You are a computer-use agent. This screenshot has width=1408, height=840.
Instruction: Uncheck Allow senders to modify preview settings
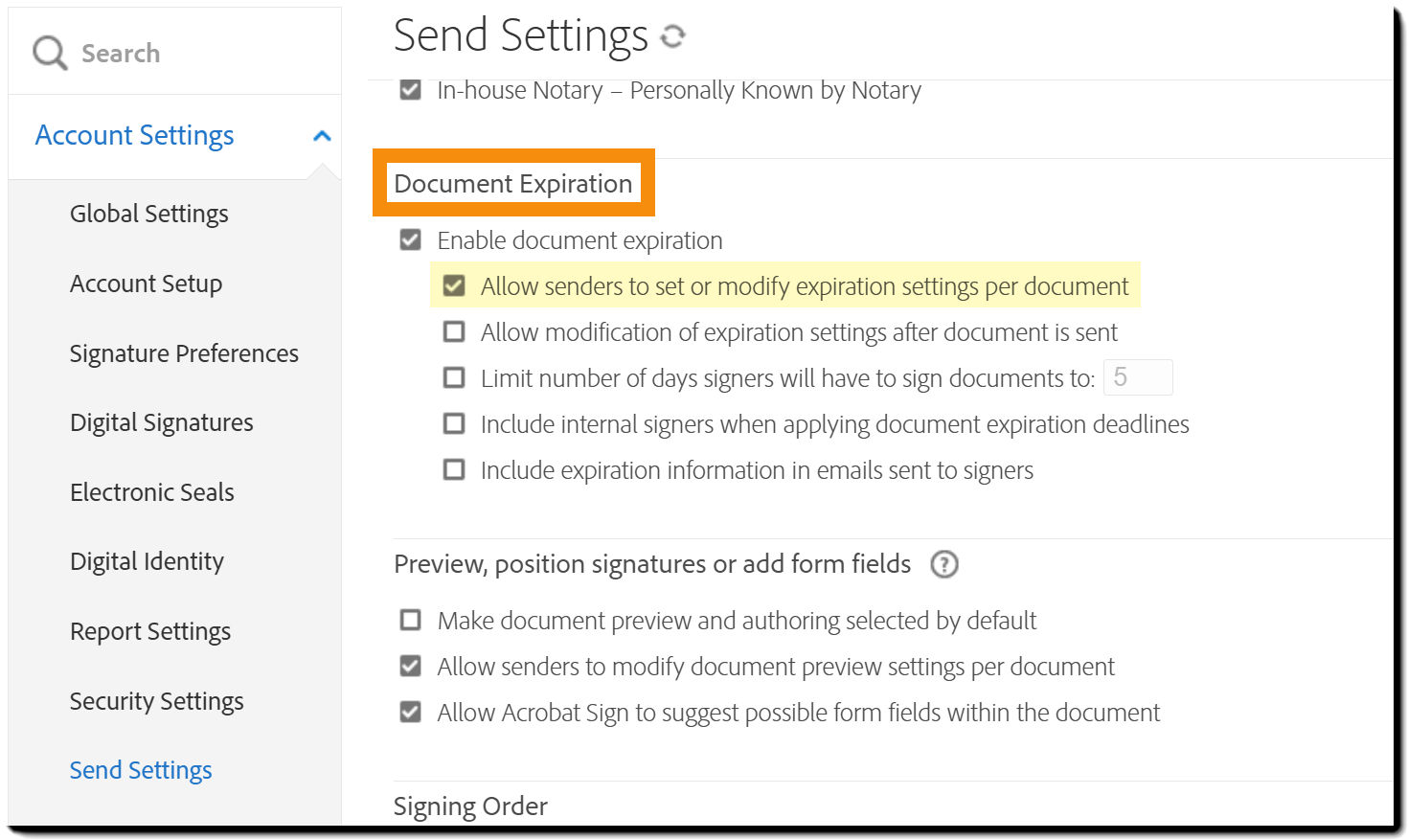[x=410, y=666]
